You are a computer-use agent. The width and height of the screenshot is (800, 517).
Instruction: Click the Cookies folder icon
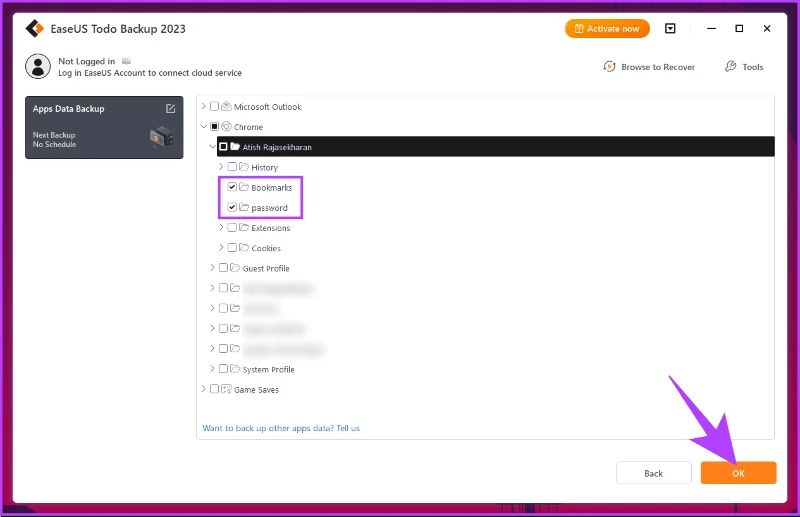244,248
